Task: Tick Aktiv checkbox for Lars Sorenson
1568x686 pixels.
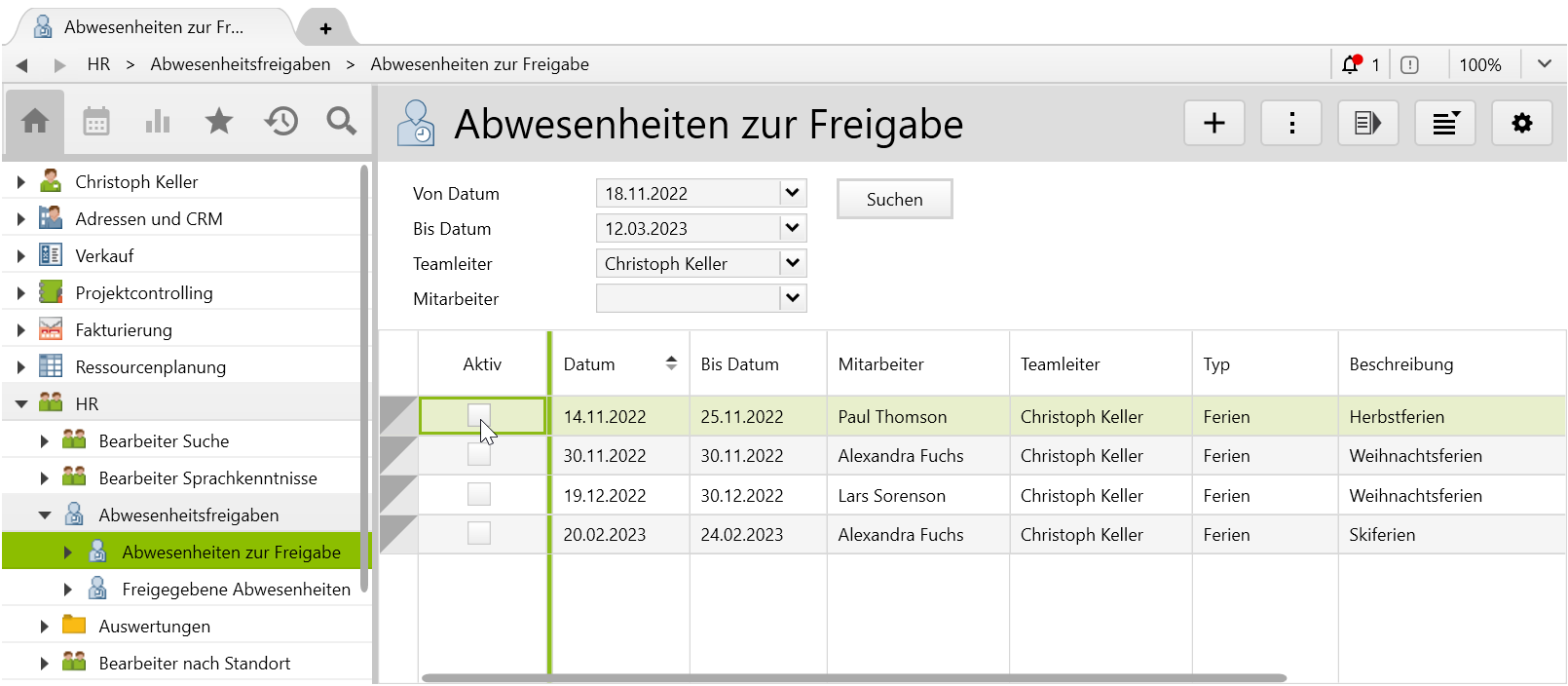Action: (479, 495)
